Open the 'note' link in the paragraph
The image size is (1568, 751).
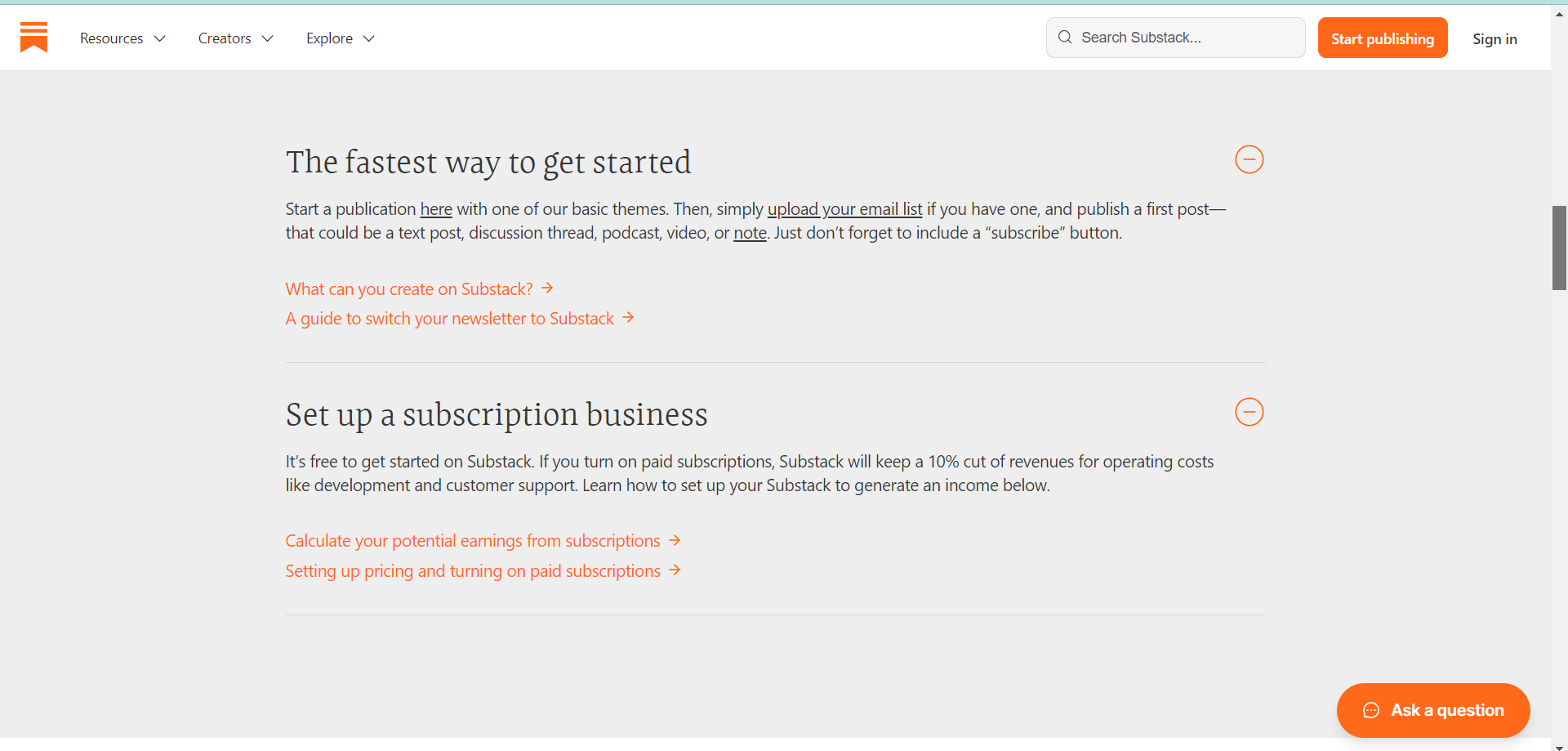coord(750,233)
